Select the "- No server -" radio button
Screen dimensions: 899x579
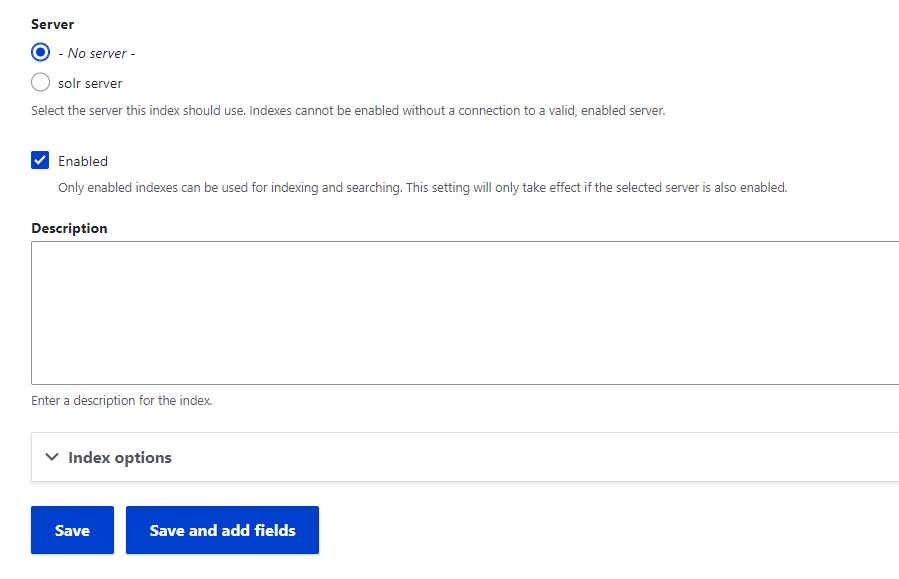point(41,53)
